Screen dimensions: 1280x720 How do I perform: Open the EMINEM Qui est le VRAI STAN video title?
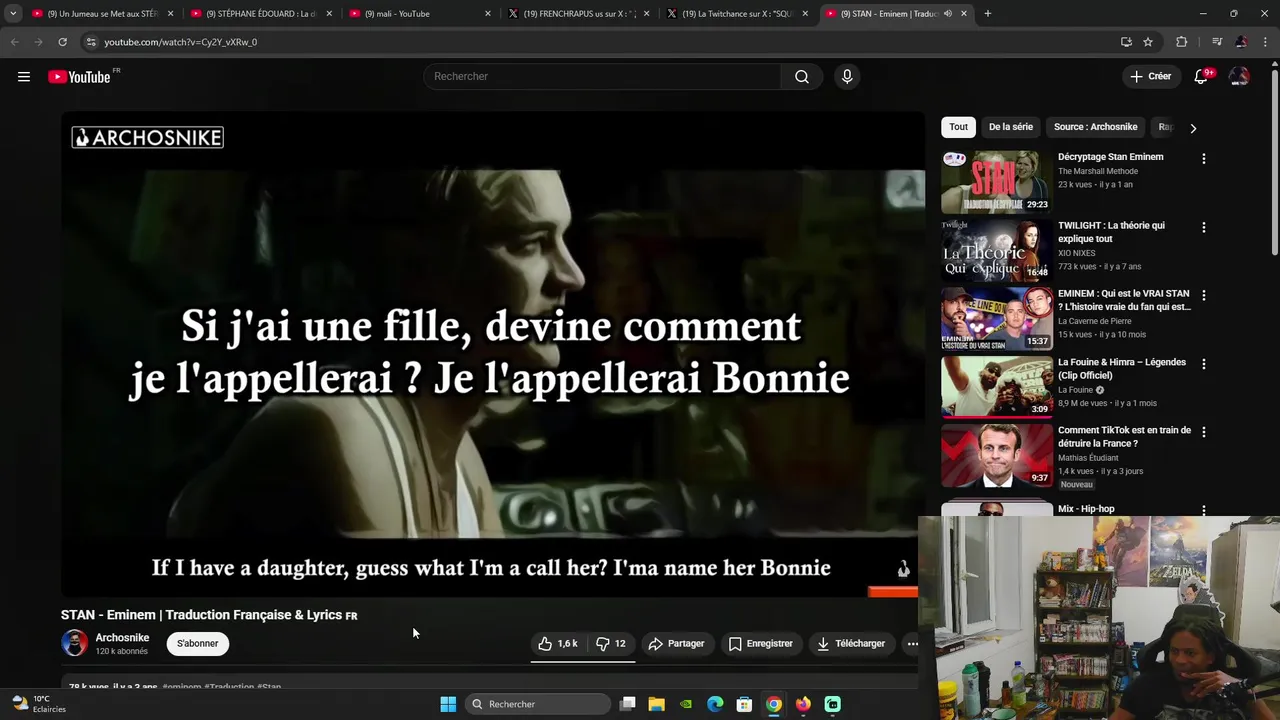(x=1124, y=300)
